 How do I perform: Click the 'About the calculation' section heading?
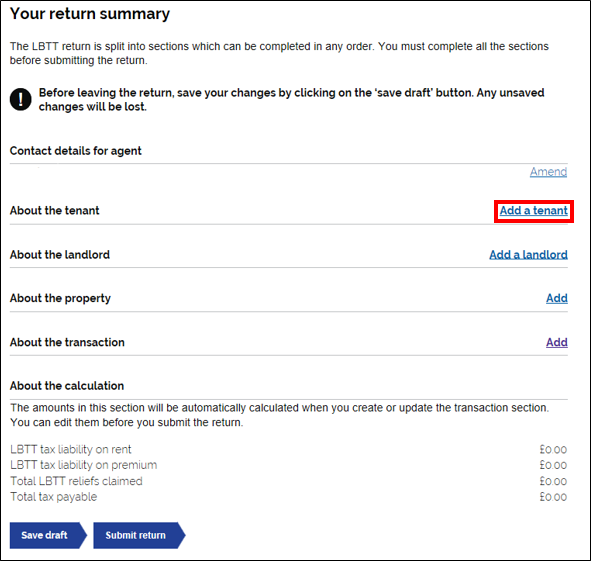coord(67,386)
